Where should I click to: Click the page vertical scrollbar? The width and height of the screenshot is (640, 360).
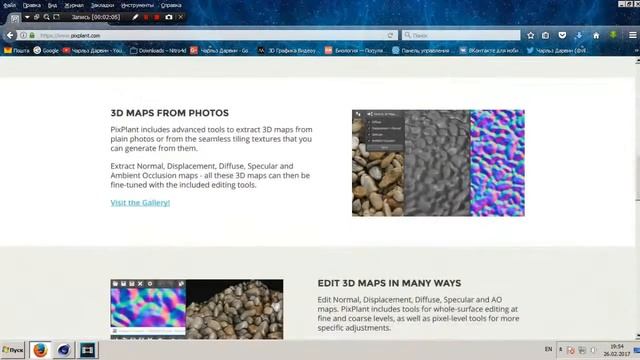637,198
